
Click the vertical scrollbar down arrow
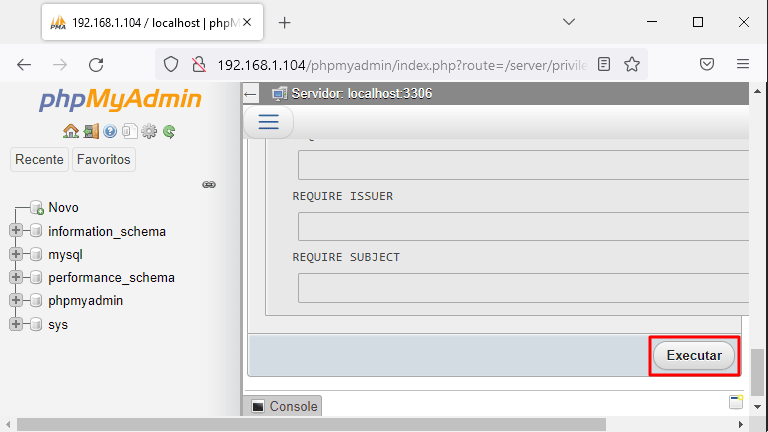pyautogui.click(x=757, y=407)
